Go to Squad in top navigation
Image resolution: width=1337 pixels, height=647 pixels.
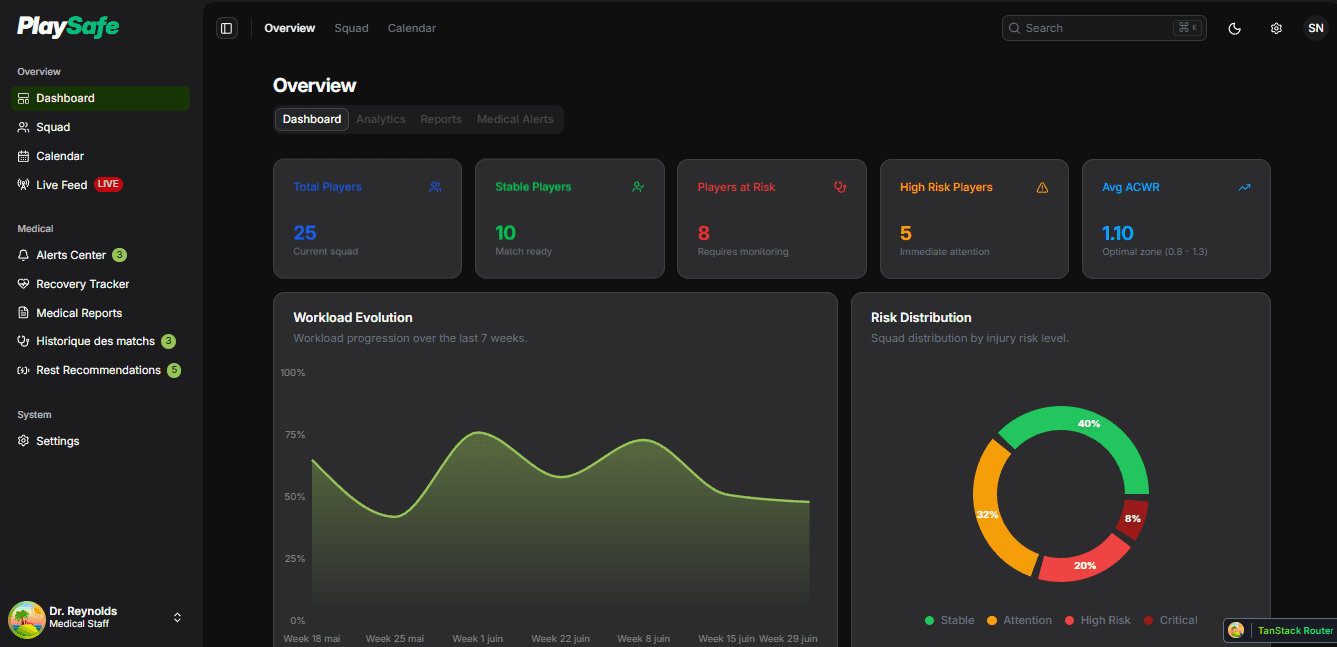352,28
